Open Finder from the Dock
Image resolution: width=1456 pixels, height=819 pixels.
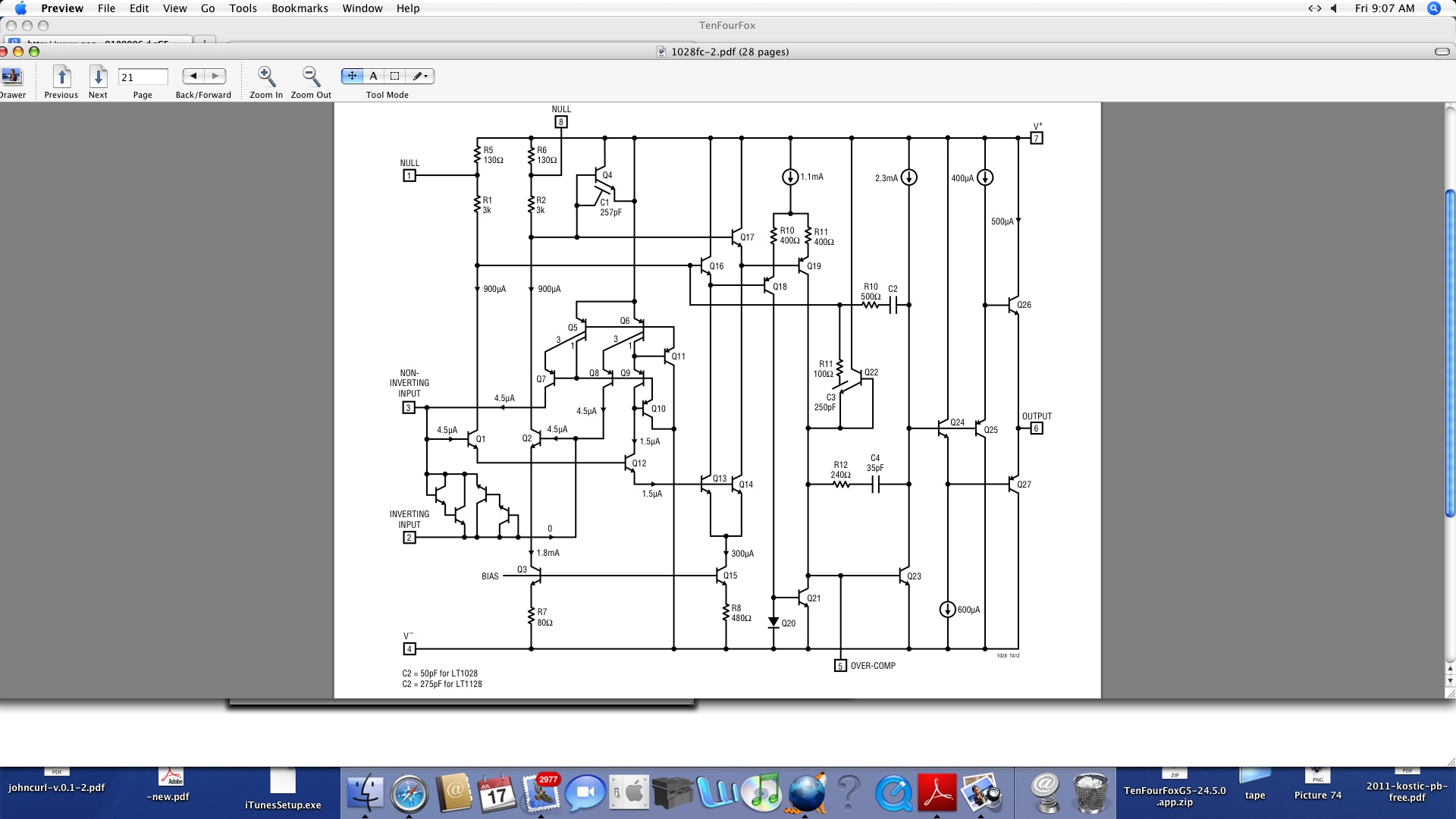tap(366, 793)
